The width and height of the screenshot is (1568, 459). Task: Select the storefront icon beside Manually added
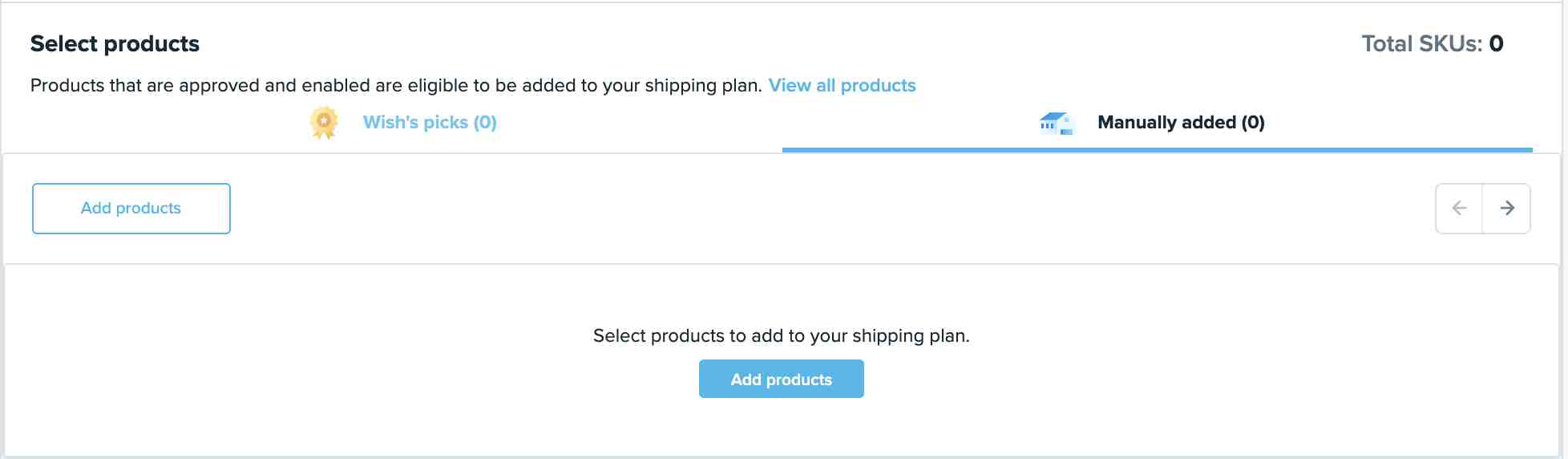[1056, 123]
